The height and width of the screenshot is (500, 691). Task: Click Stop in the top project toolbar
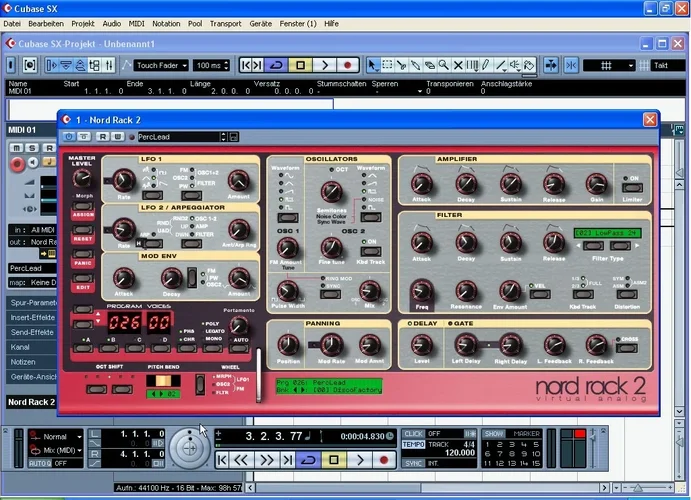click(301, 65)
